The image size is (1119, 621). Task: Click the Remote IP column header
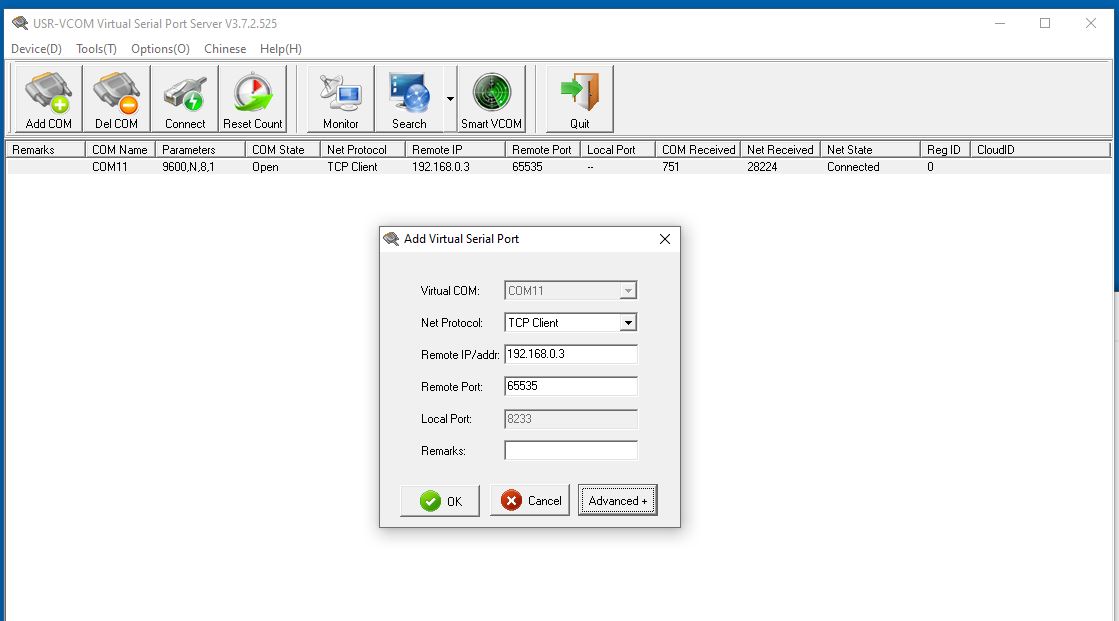coord(455,150)
